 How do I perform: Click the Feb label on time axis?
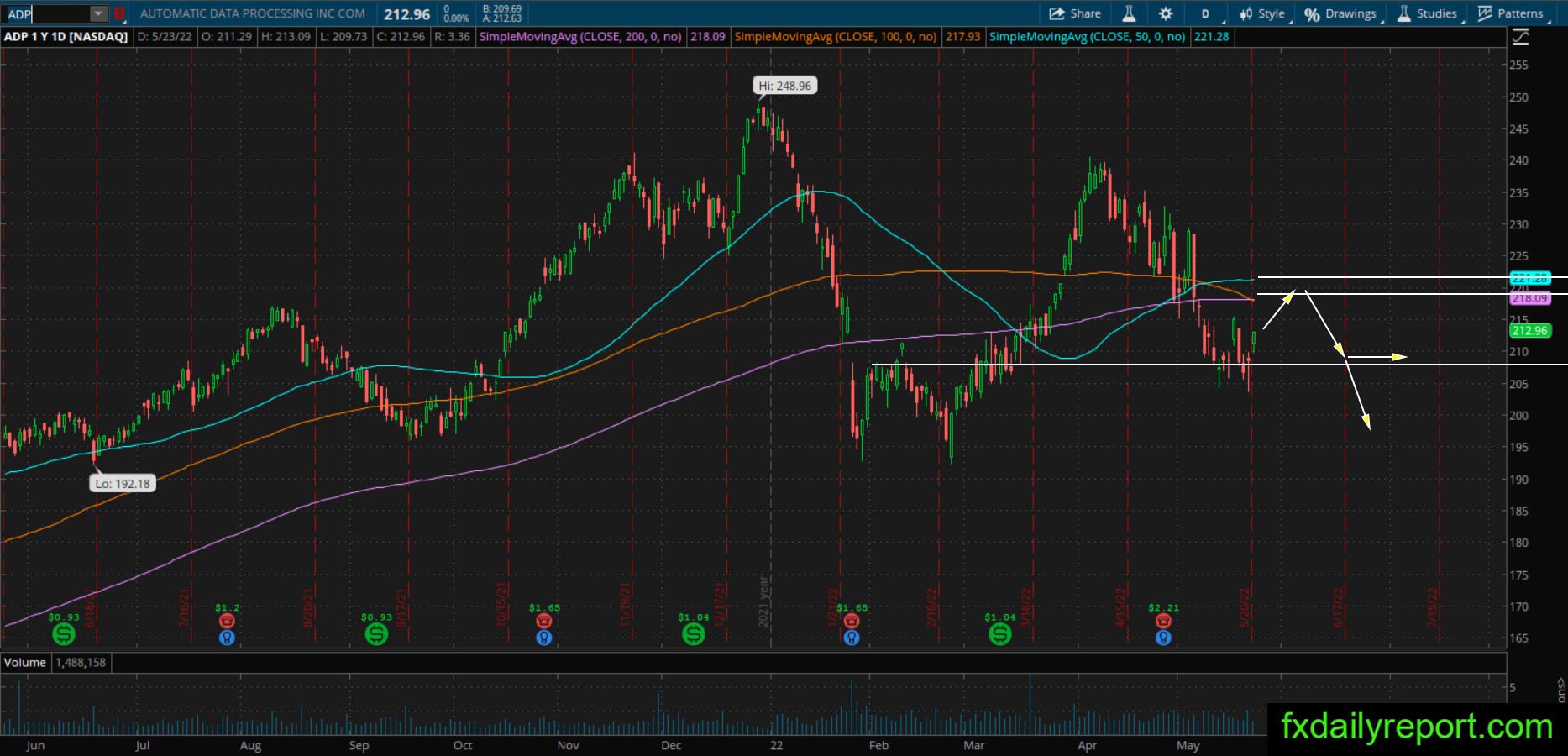[x=878, y=745]
